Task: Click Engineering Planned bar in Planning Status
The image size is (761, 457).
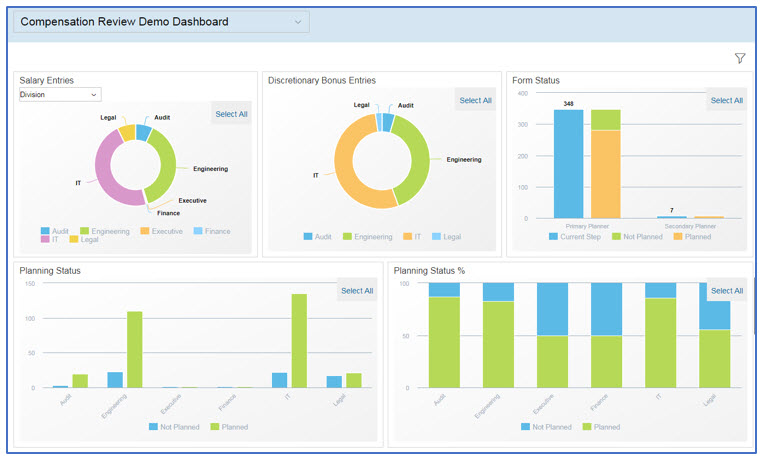Action: tap(134, 349)
